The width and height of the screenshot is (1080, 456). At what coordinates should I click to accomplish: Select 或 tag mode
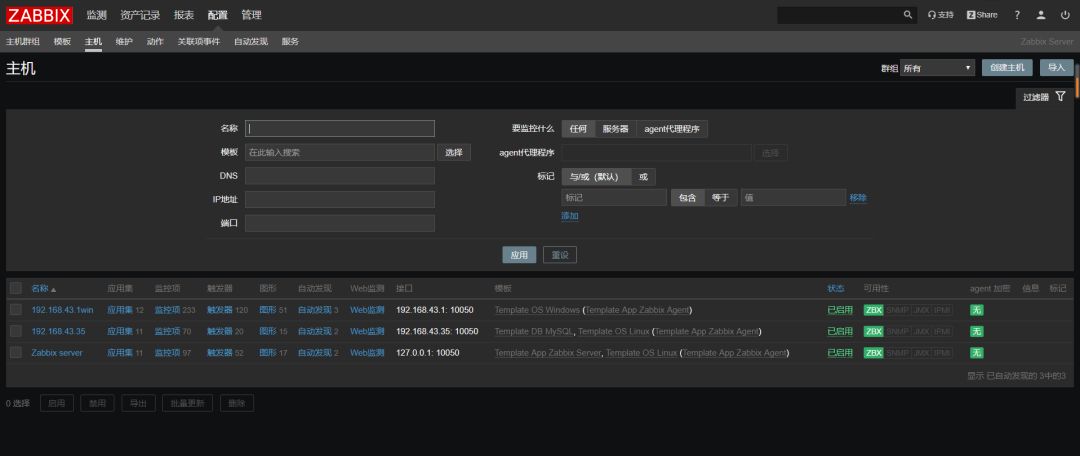coord(643,176)
